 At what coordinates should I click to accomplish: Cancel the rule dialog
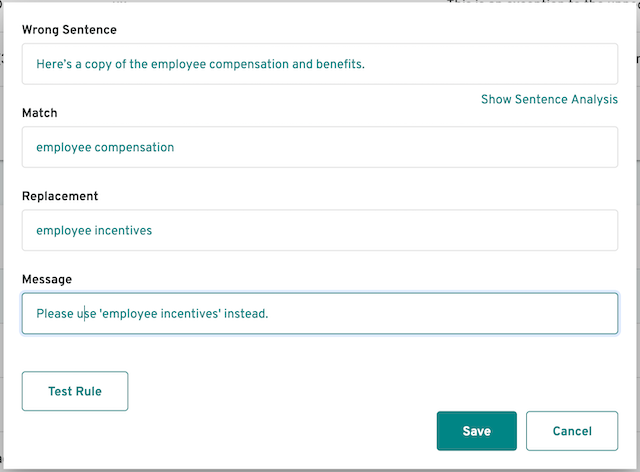pyautogui.click(x=572, y=431)
